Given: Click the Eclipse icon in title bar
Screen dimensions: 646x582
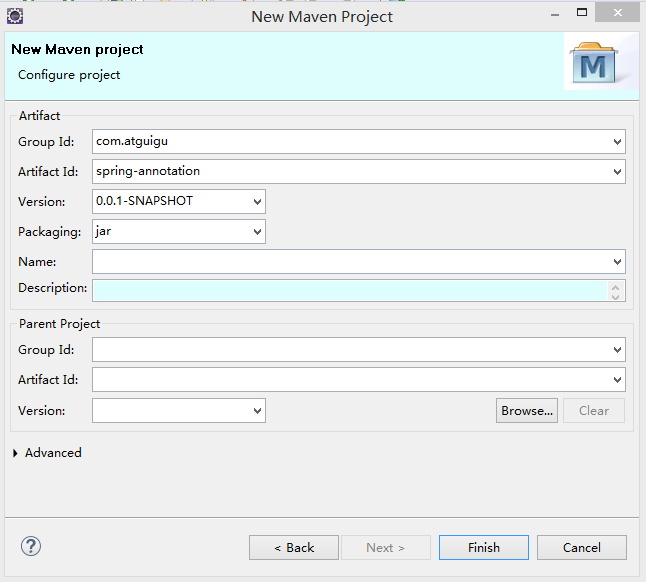Looking at the screenshot, I should (15, 16).
